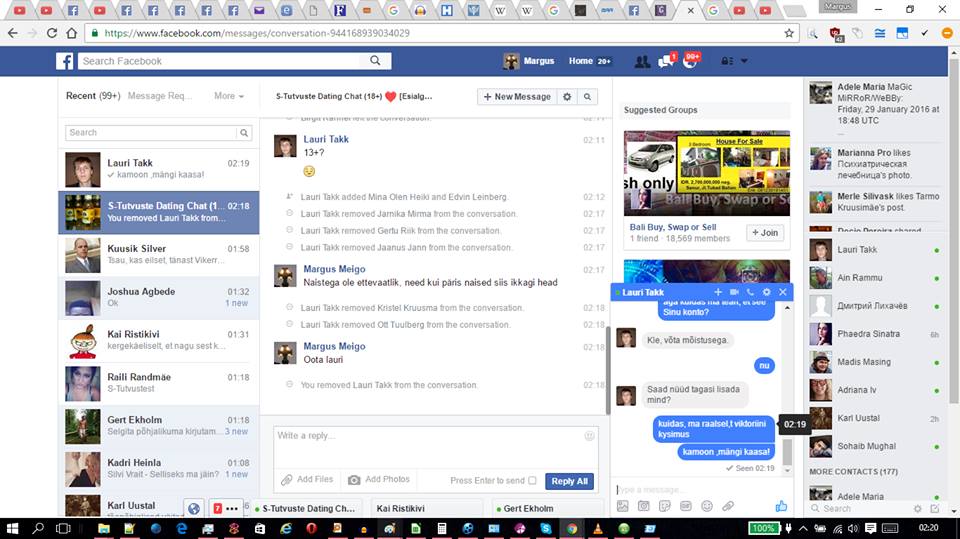Open Windows Task View

pos(62,528)
